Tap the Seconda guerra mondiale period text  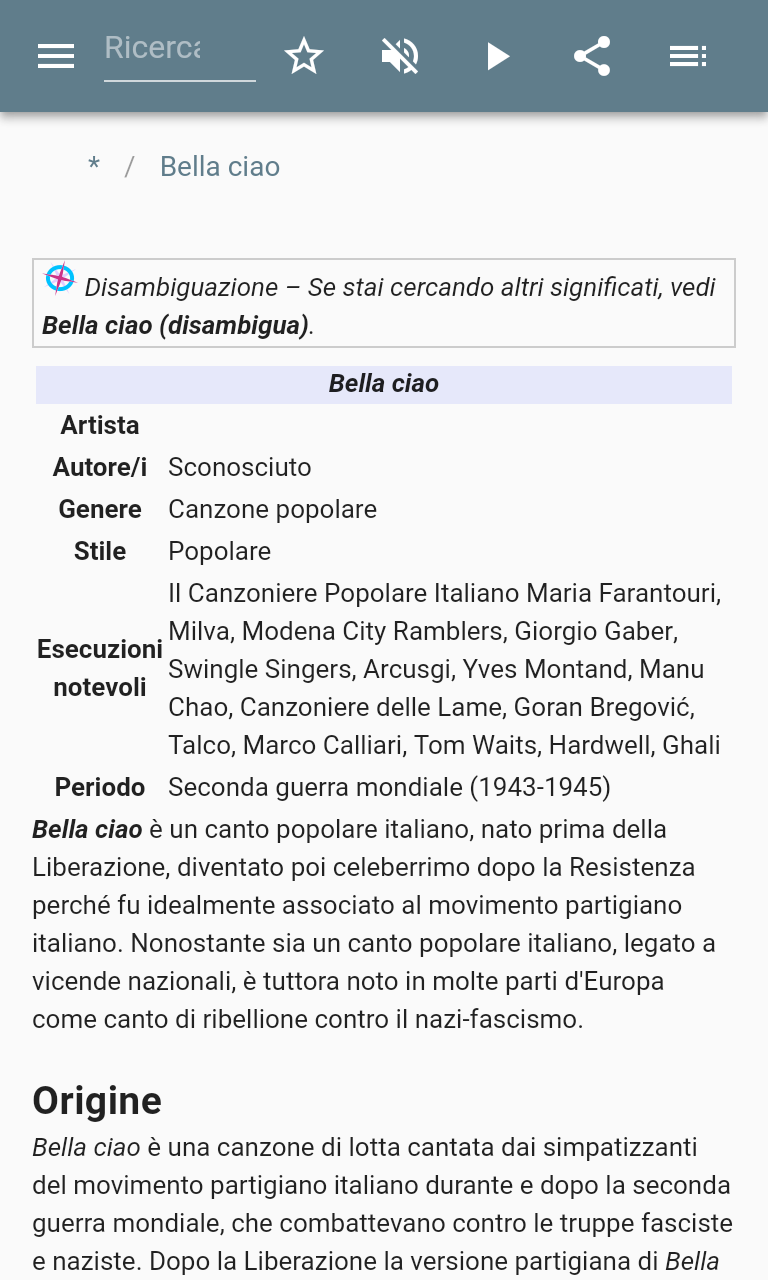tap(389, 787)
